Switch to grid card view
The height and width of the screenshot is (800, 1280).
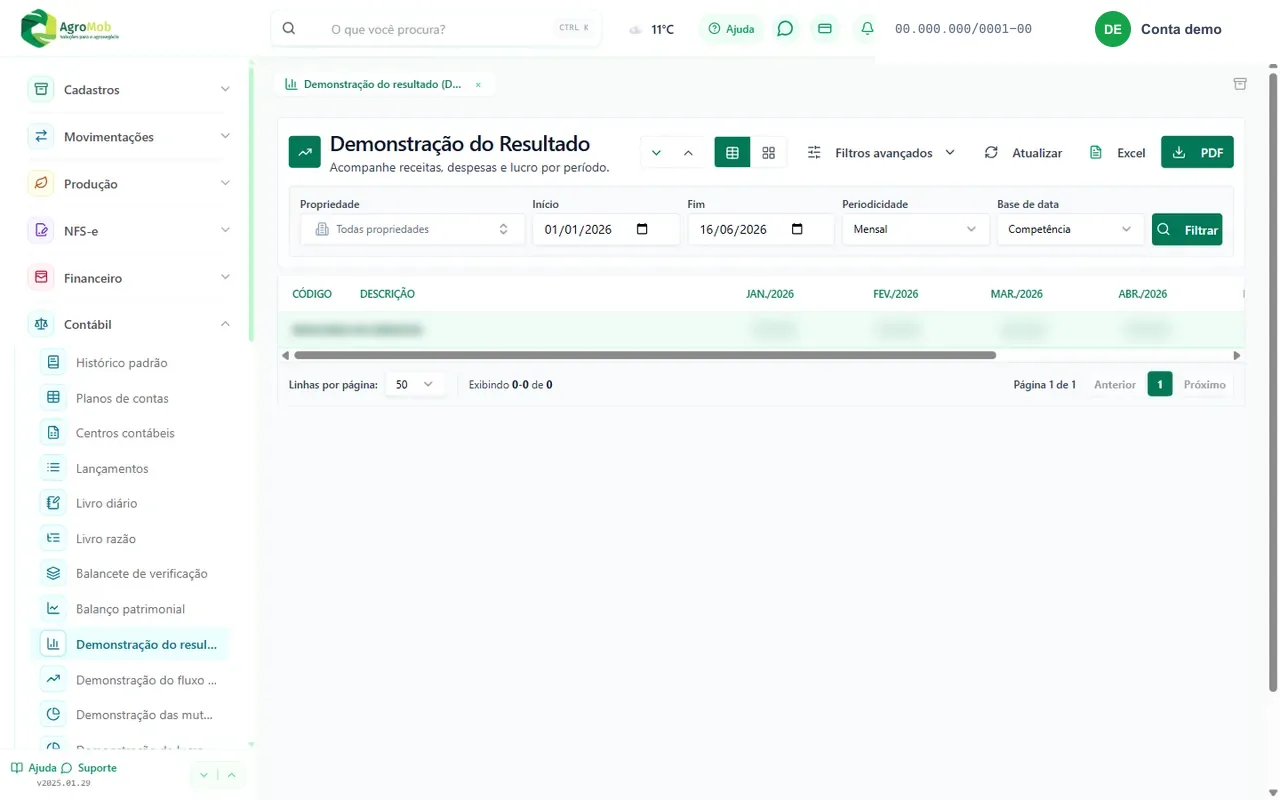click(768, 152)
